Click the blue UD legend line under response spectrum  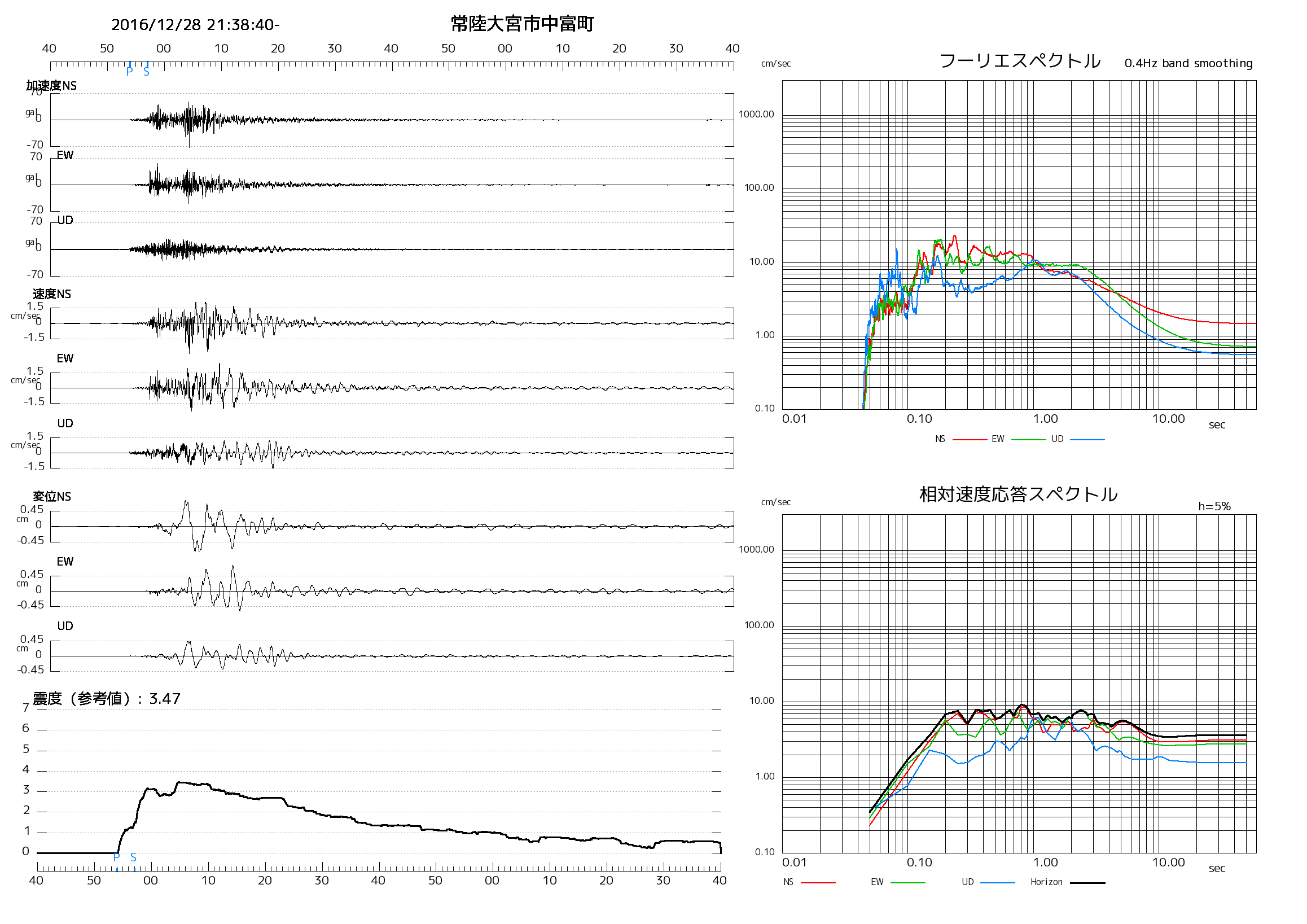[x=997, y=882]
